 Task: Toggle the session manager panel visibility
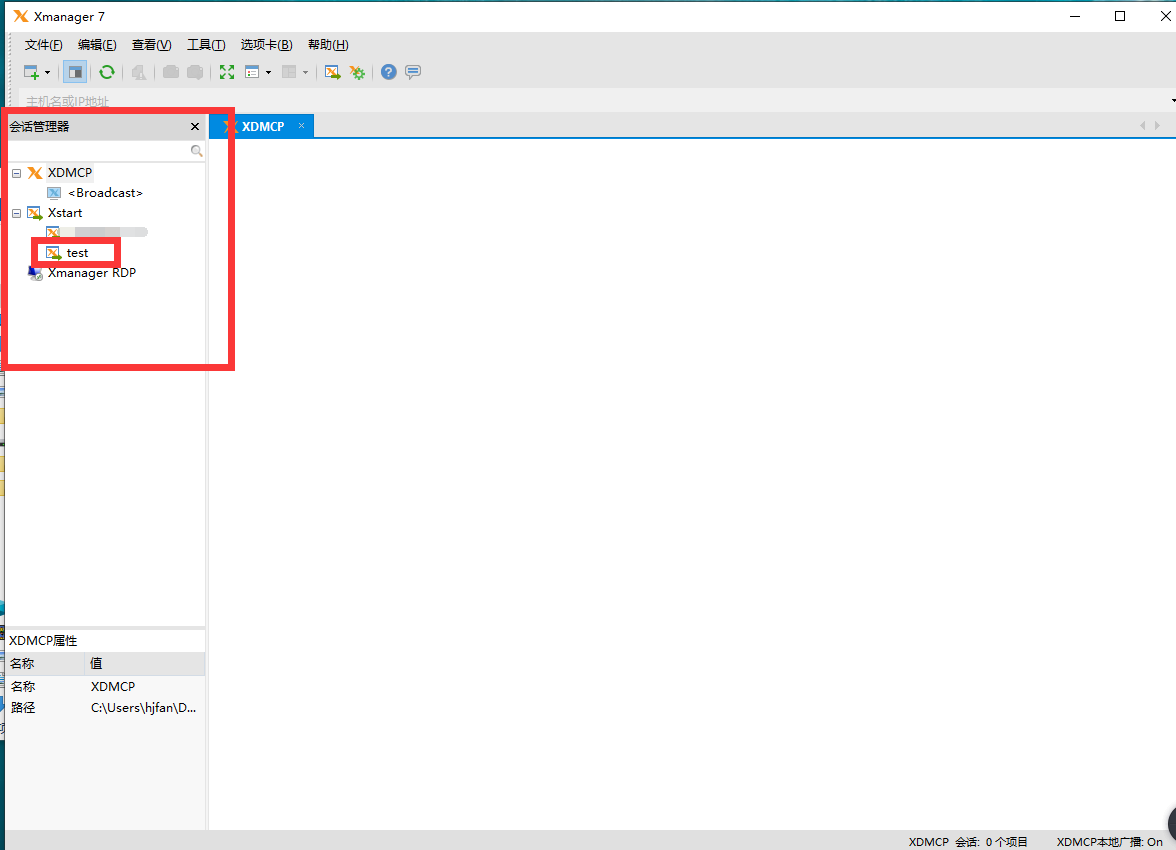pos(74,72)
